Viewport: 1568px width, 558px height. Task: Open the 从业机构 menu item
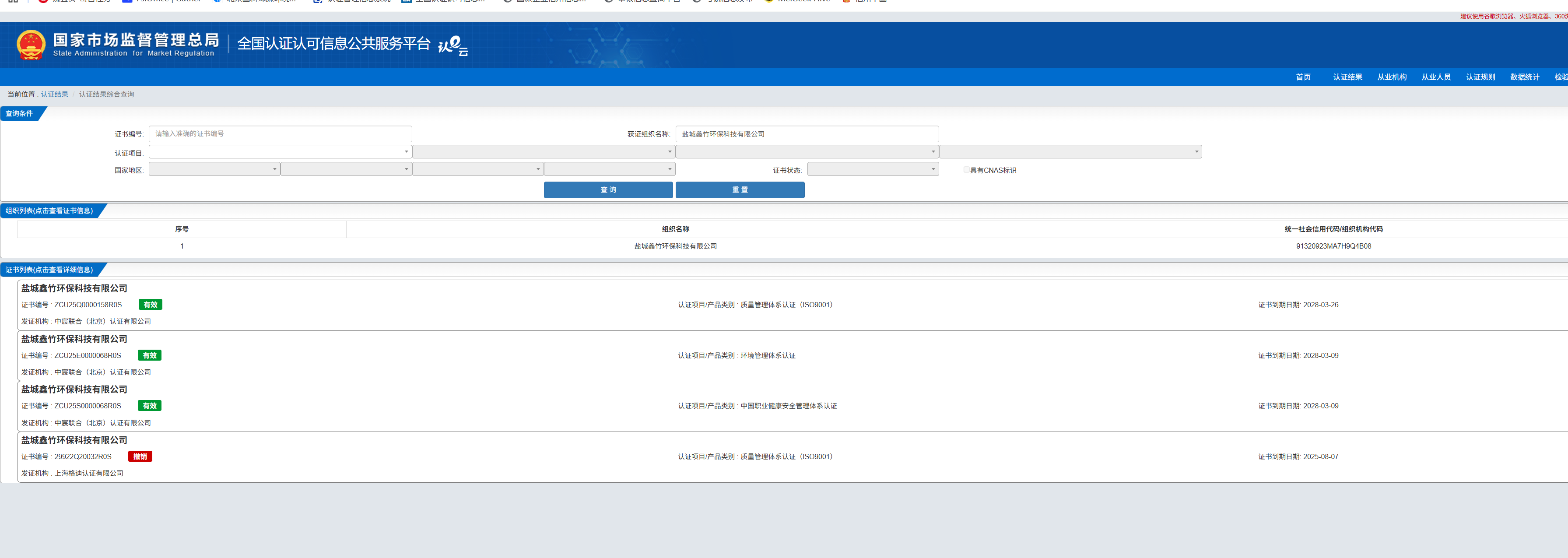tap(1392, 77)
